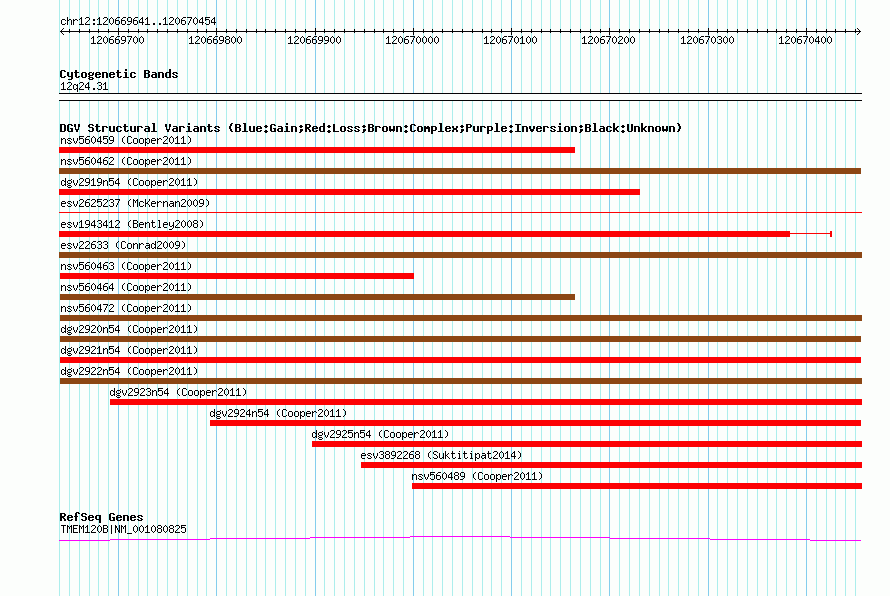
Task: Open nsv560489 (Cooper2011) label
Action: click(x=477, y=476)
